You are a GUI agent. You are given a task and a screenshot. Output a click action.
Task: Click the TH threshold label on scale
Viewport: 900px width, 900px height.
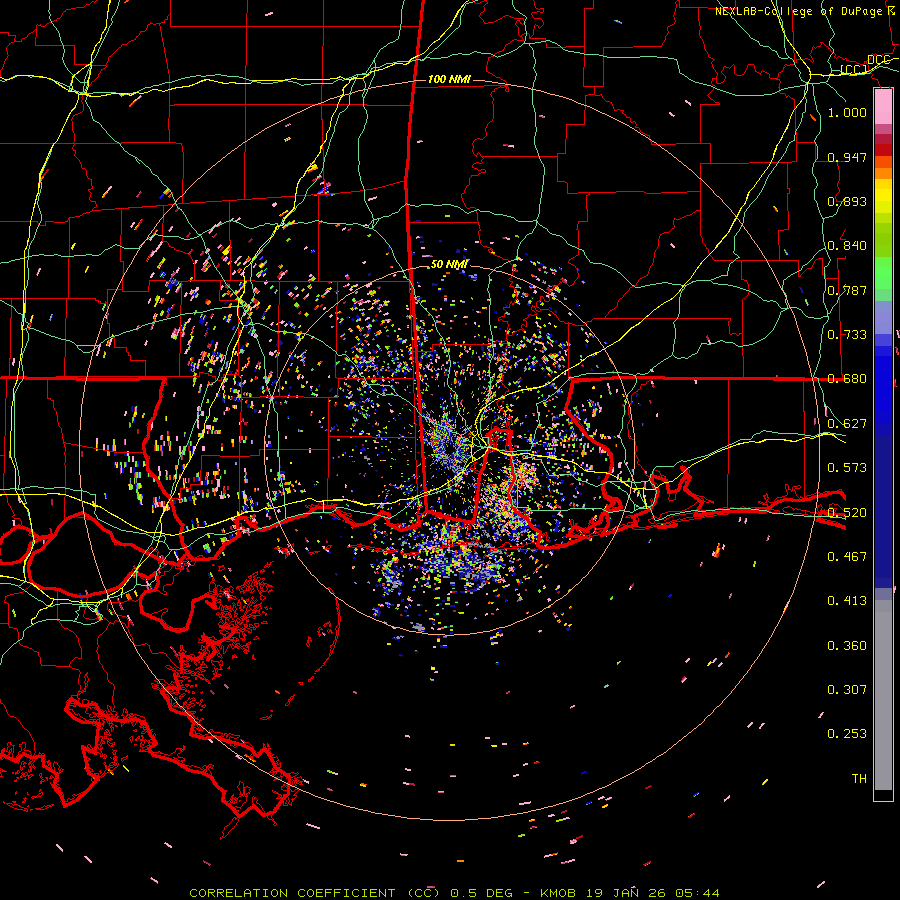click(x=859, y=779)
